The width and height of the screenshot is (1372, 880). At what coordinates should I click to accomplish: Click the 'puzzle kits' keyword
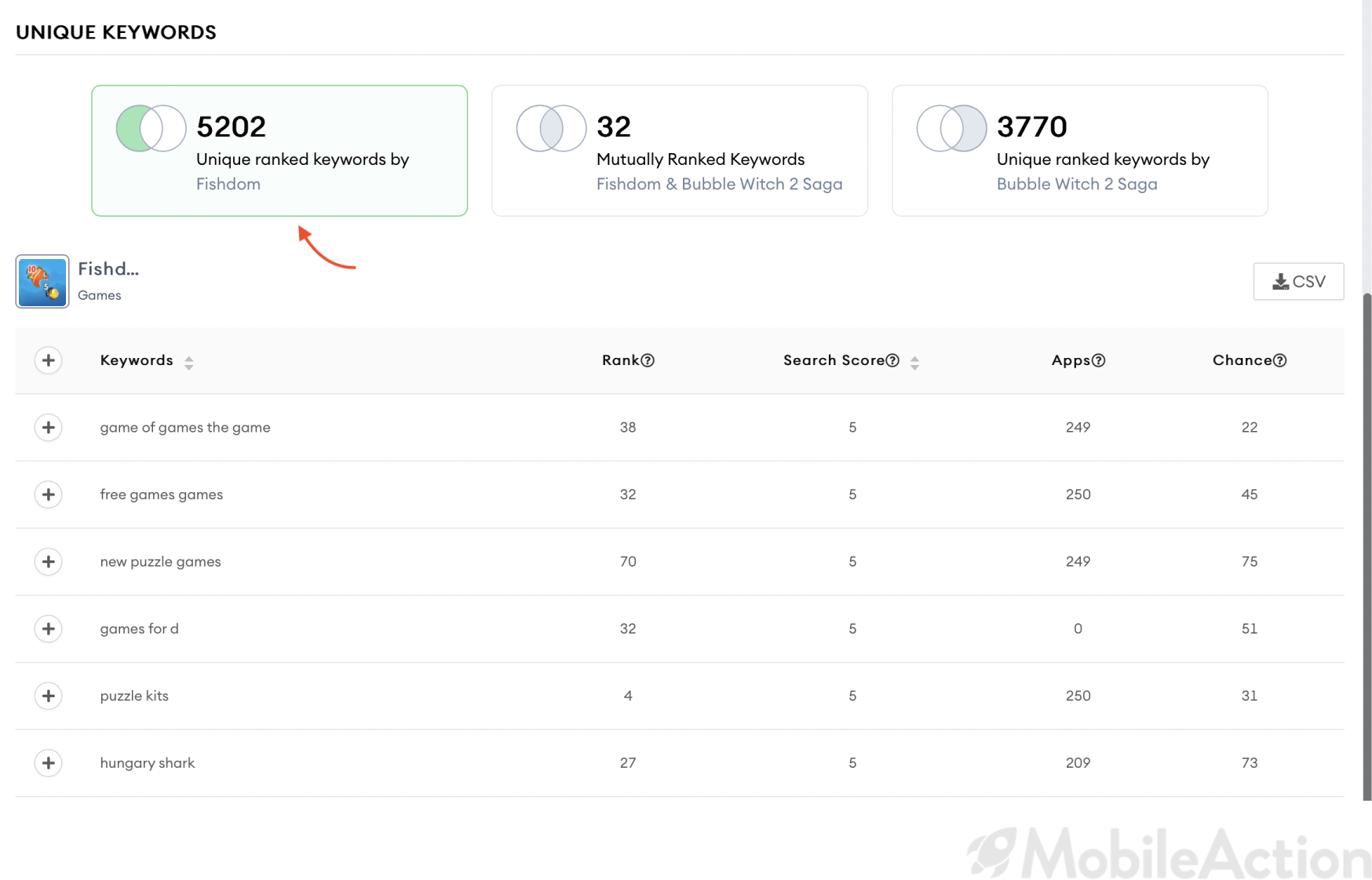click(x=134, y=696)
